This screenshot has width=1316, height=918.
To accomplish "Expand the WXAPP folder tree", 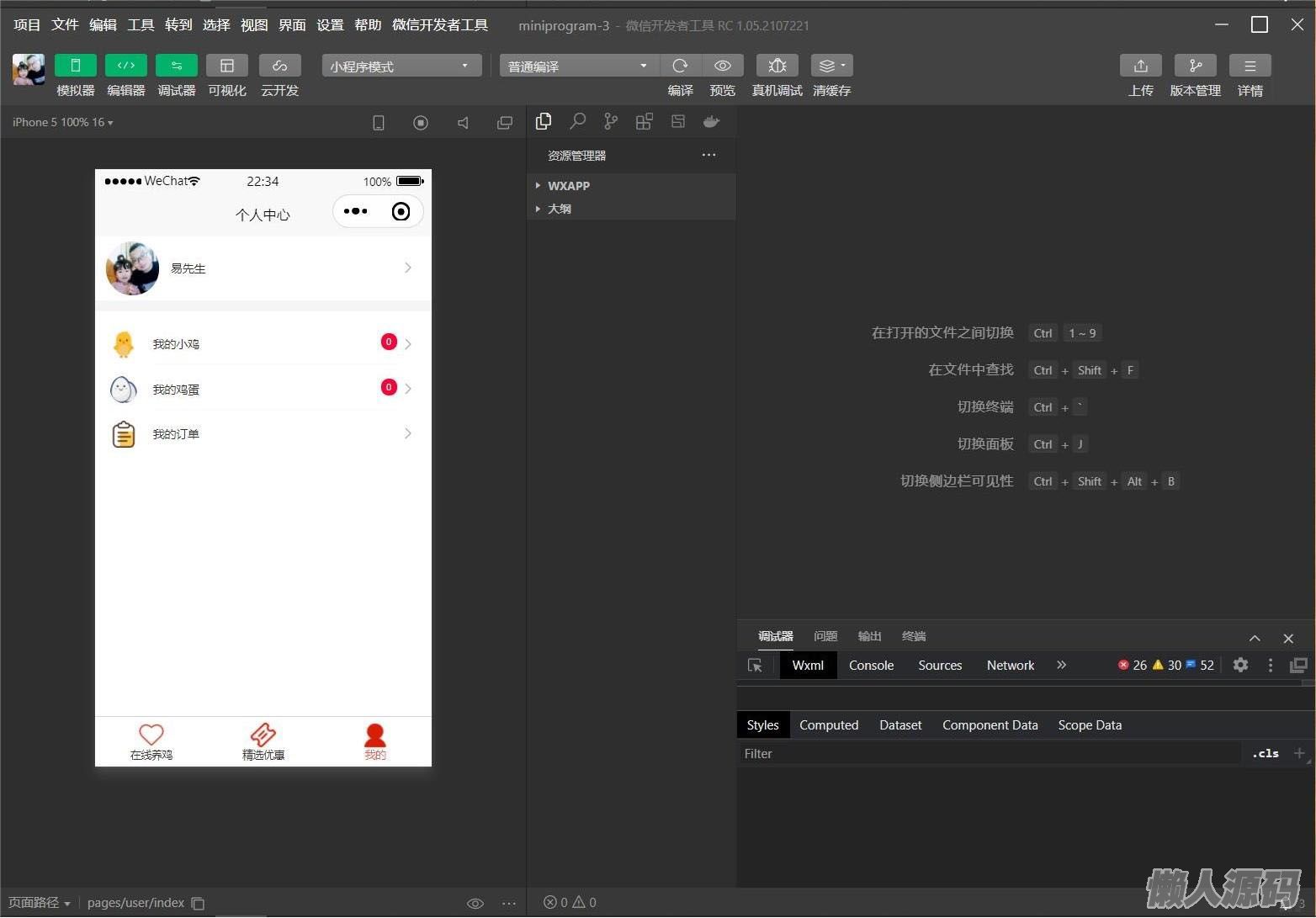I will click(568, 186).
